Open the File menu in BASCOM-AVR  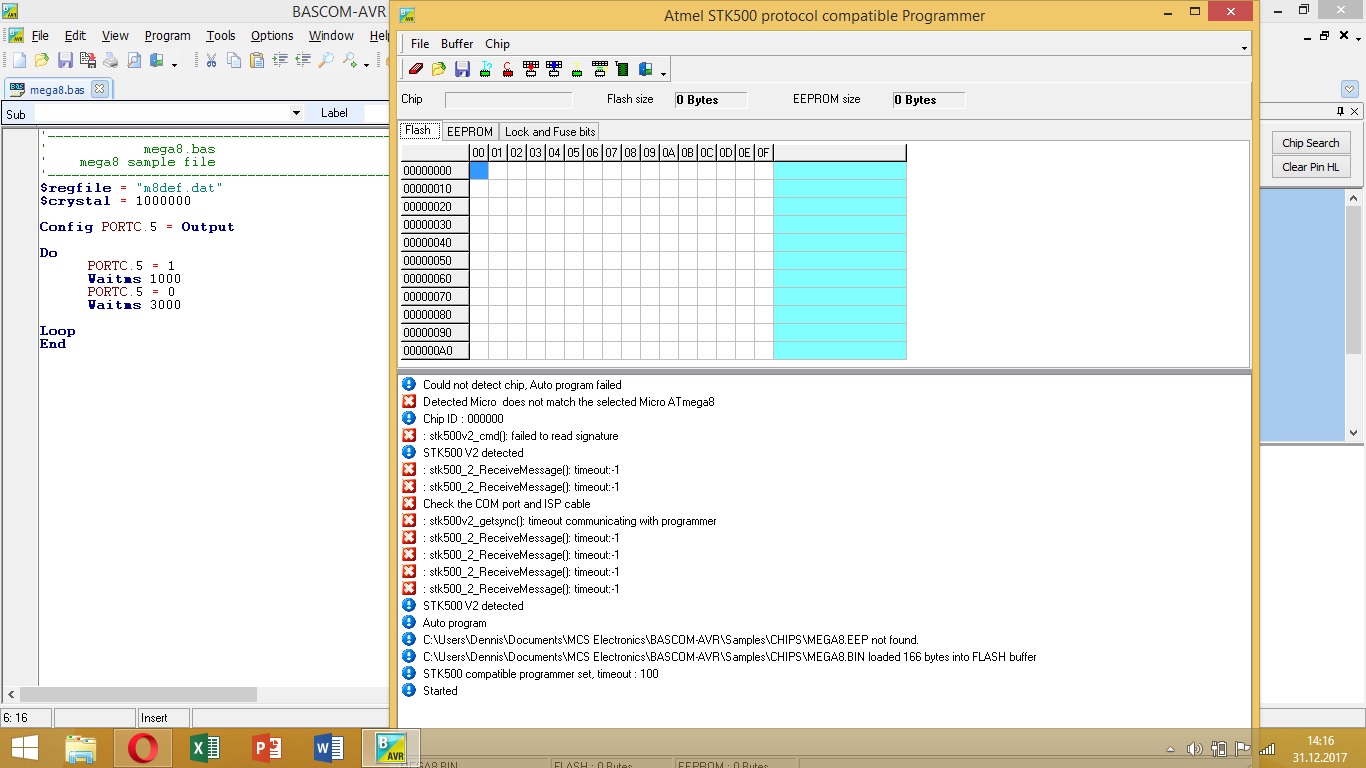40,36
